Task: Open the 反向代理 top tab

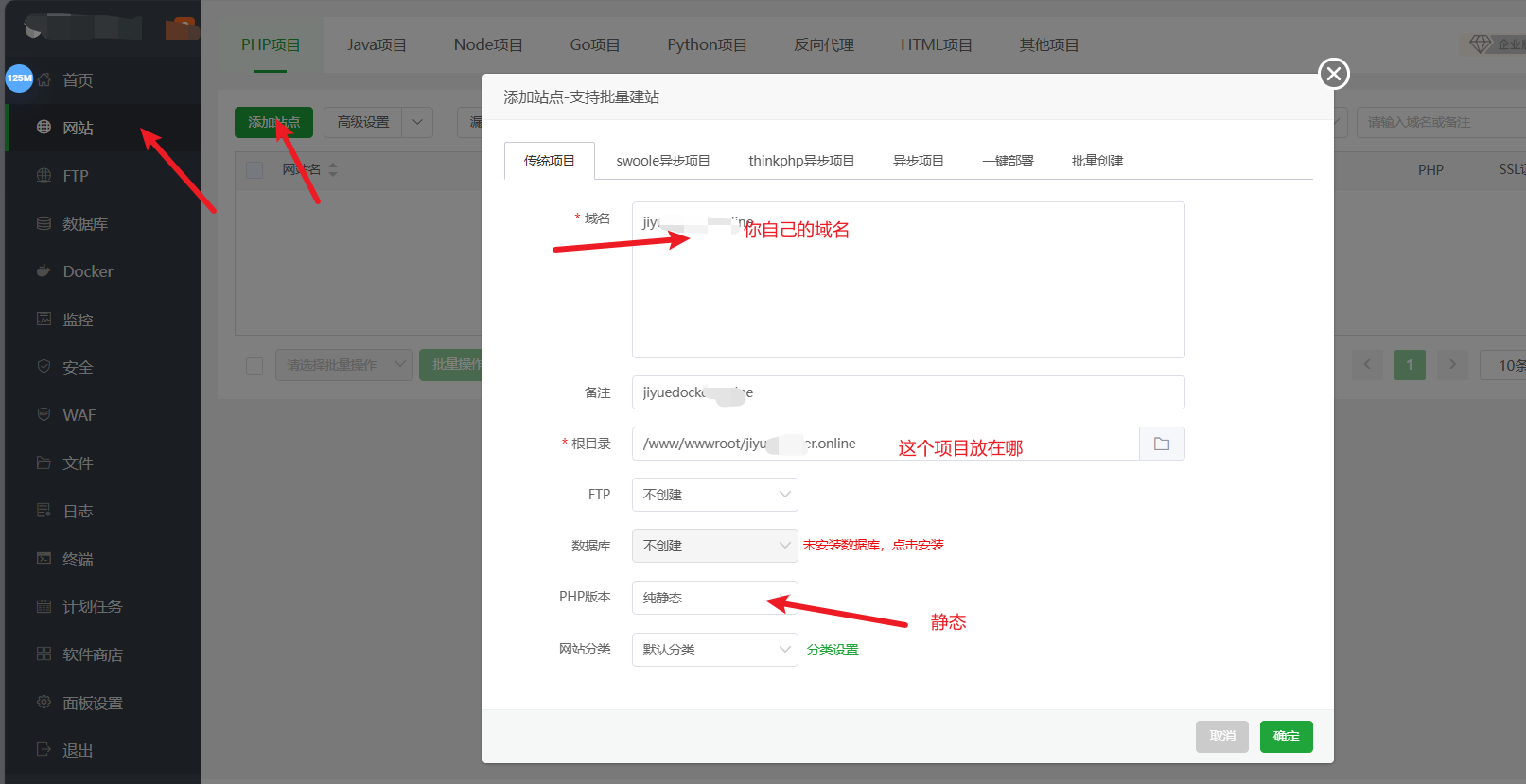Action: pos(824,44)
